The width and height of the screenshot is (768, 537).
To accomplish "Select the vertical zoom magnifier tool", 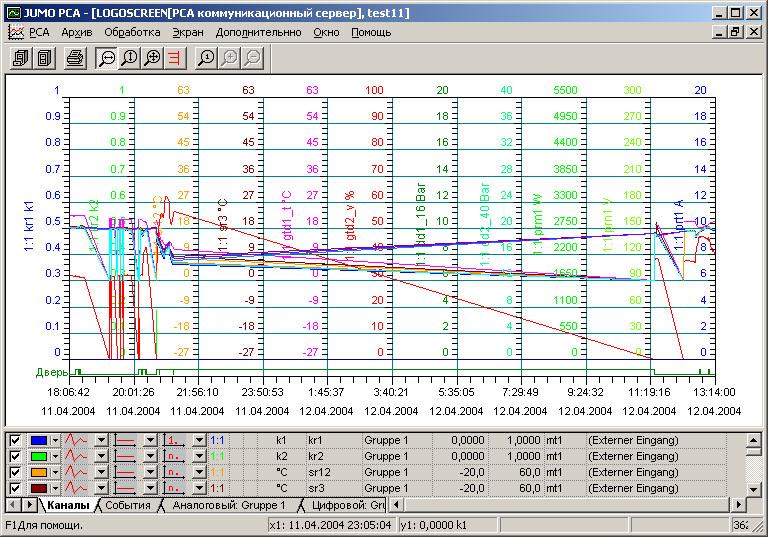I will pos(130,58).
